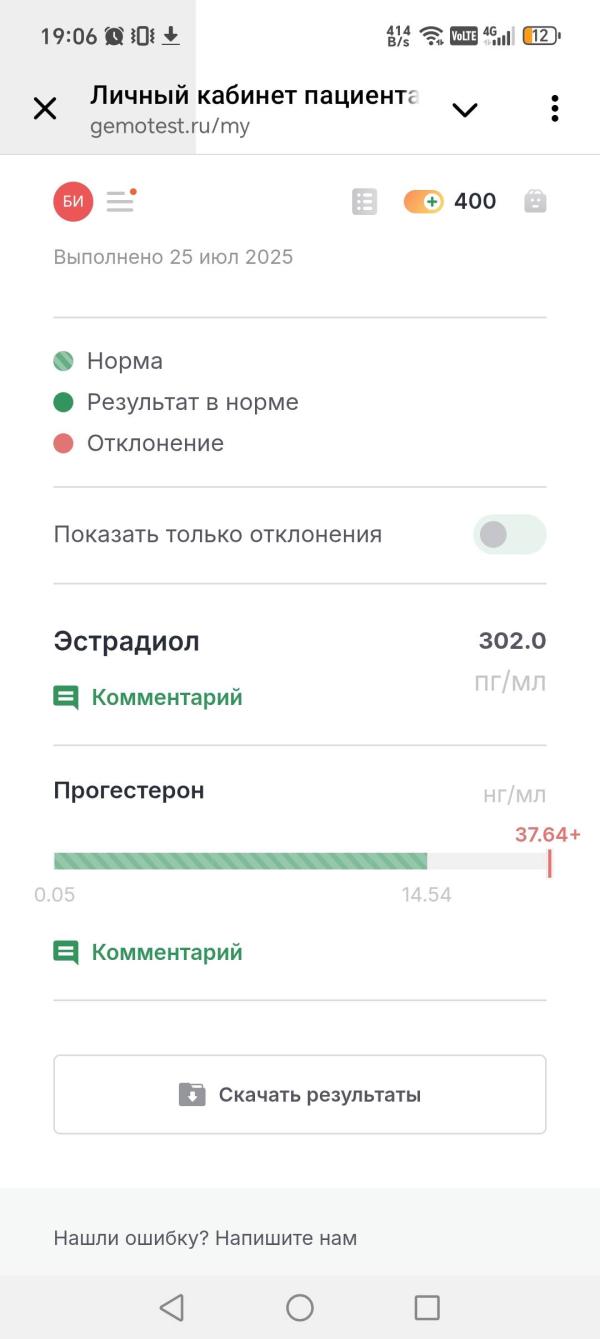Tap the bonus points coin icon
Viewport: 600px width, 1339px height.
[423, 202]
